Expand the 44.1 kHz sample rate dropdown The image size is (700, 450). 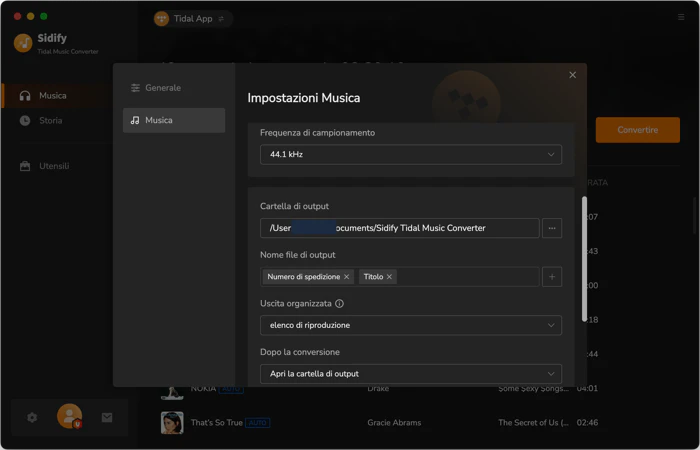coord(411,154)
